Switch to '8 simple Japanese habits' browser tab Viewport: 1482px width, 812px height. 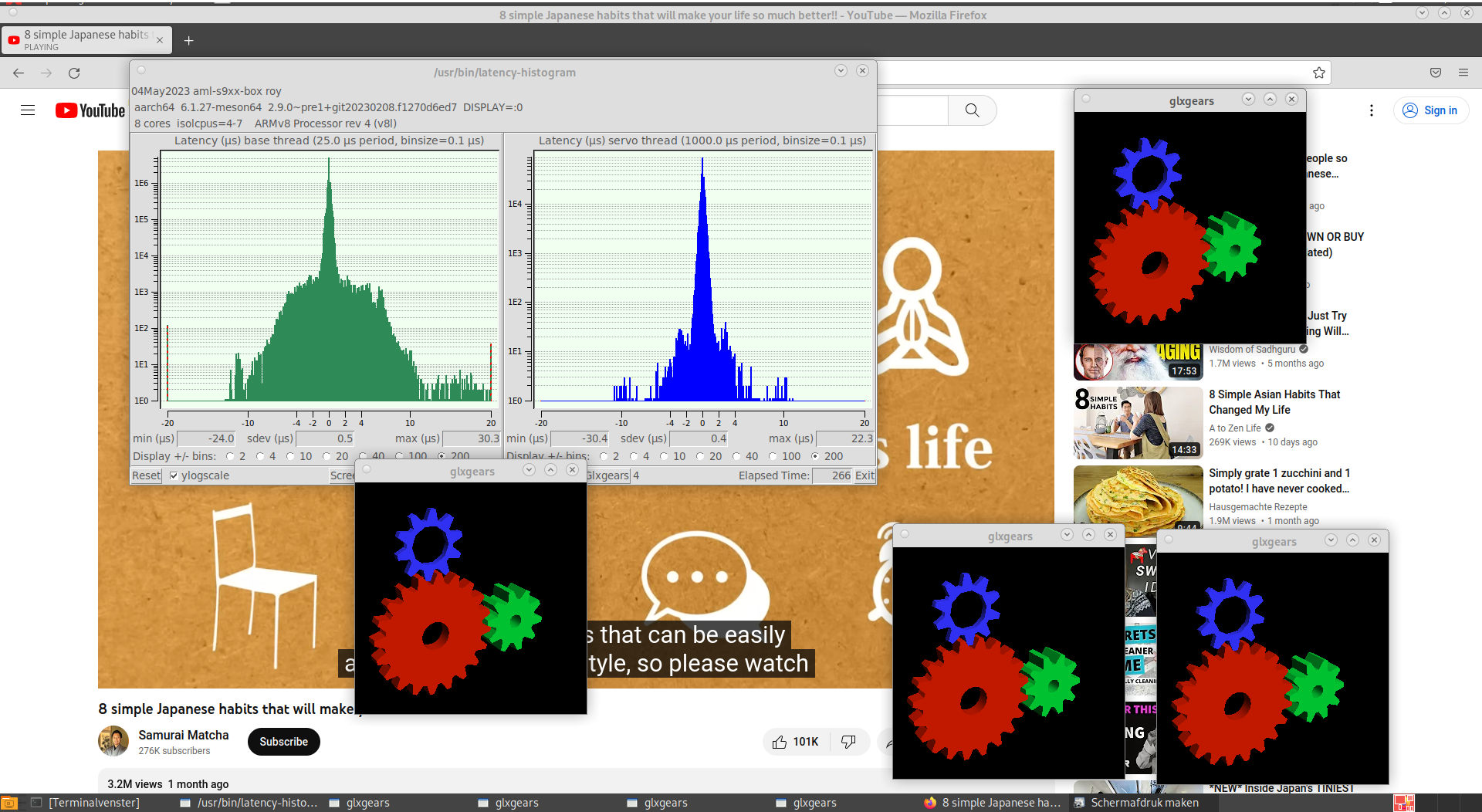(x=86, y=40)
